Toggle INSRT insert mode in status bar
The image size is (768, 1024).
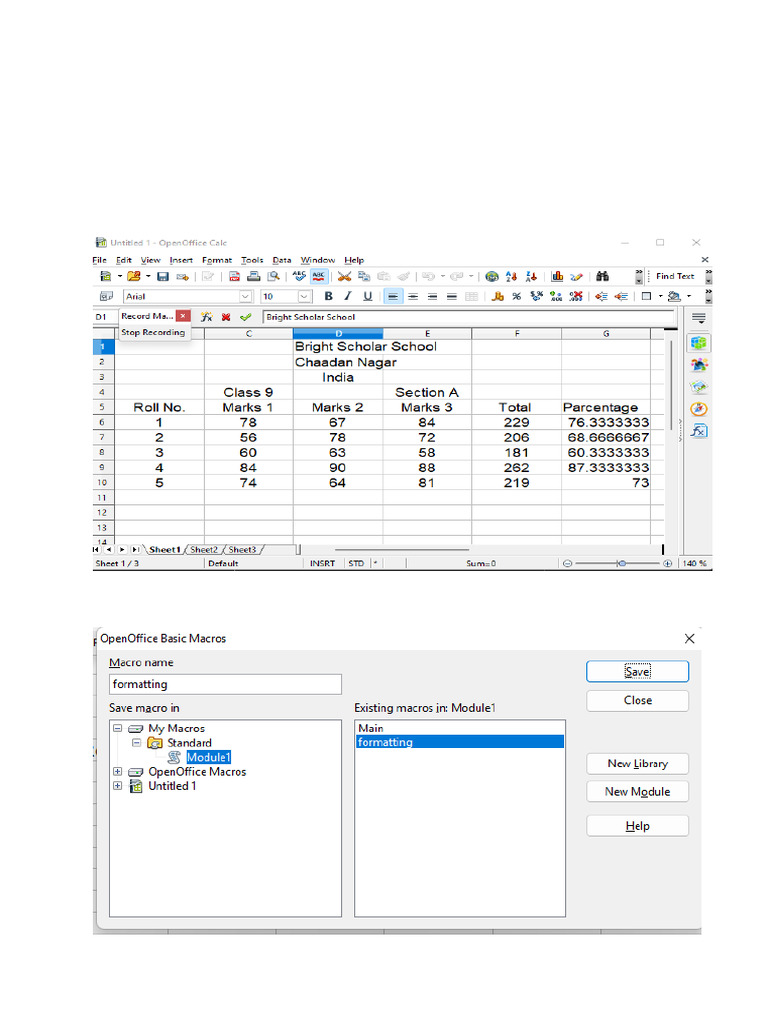tap(321, 563)
